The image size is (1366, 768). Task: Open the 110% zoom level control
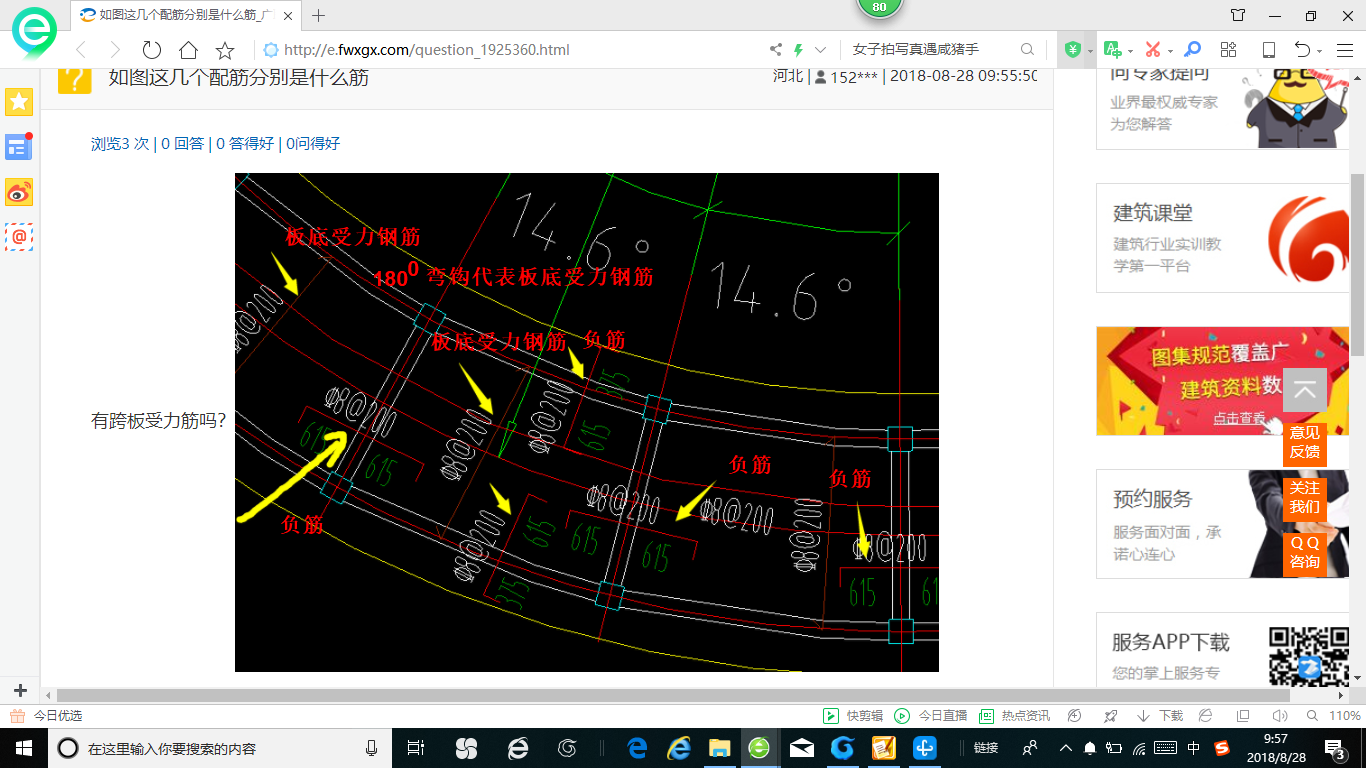(x=1334, y=716)
